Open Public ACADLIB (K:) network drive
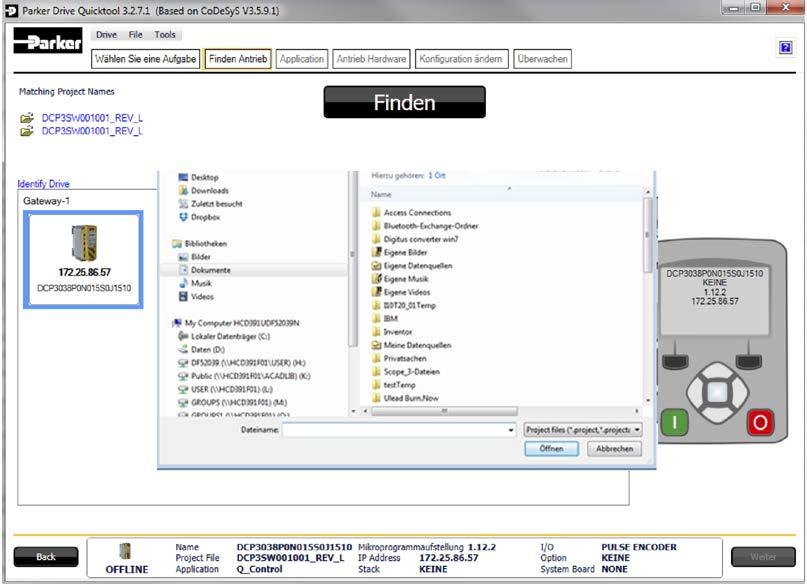This screenshot has height=584, width=807. pyautogui.click(x=244, y=376)
